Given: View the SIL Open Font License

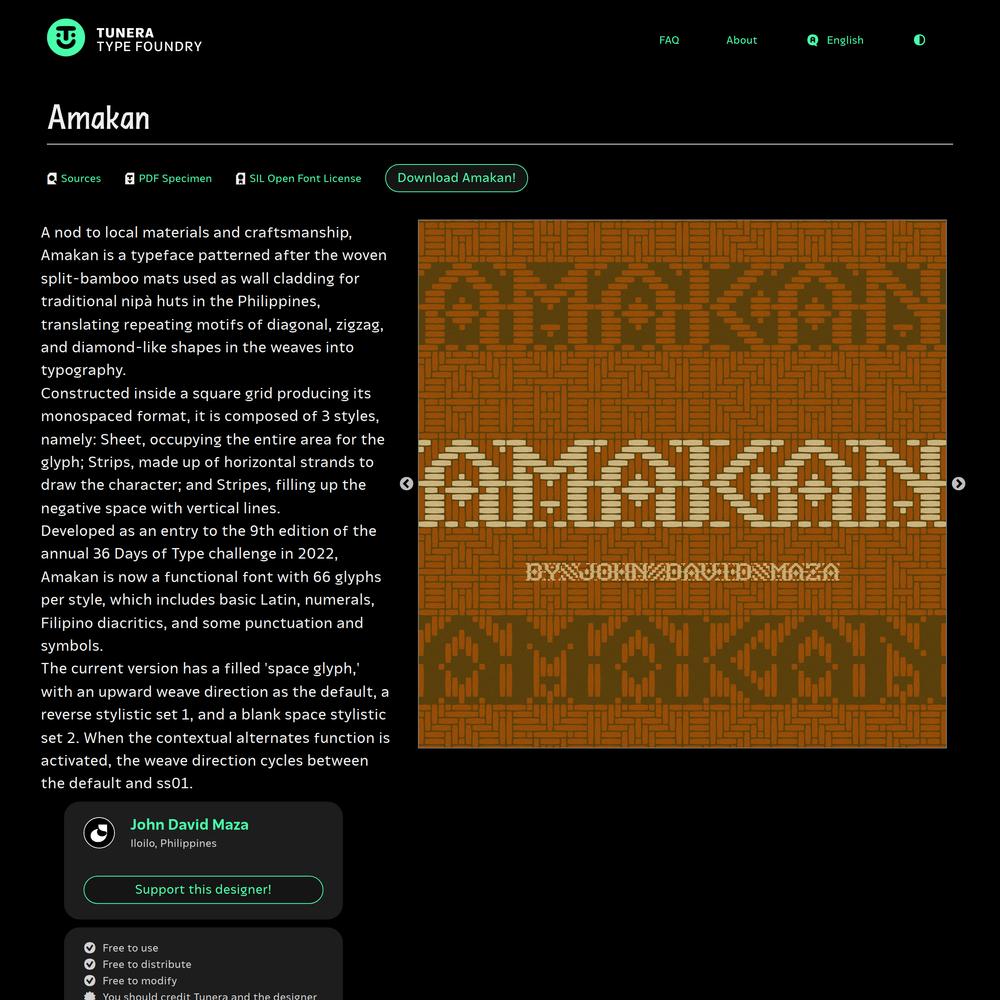Looking at the screenshot, I should pyautogui.click(x=305, y=179).
